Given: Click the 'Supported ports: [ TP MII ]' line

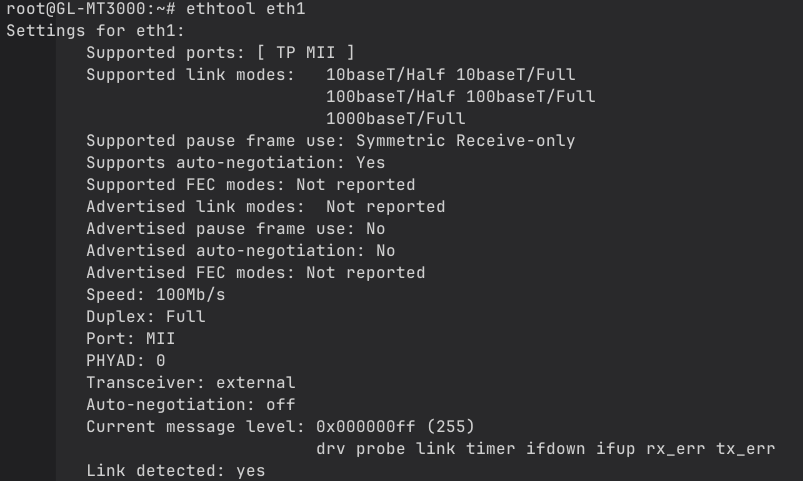Looking at the screenshot, I should point(220,52).
